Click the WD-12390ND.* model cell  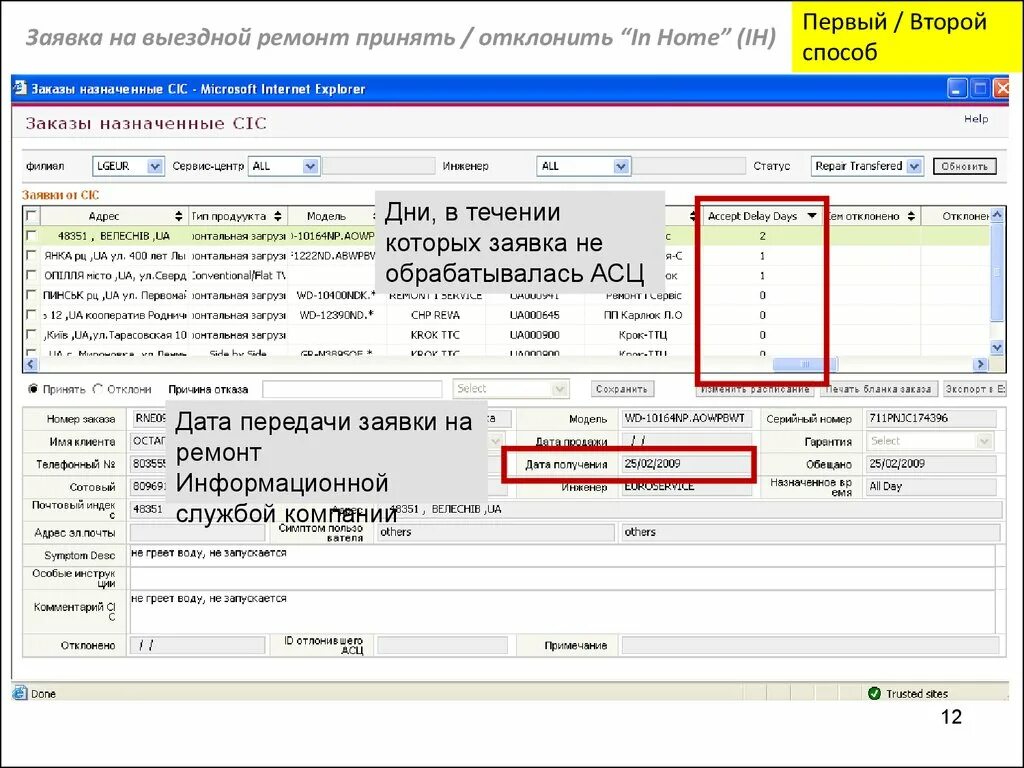click(x=336, y=315)
